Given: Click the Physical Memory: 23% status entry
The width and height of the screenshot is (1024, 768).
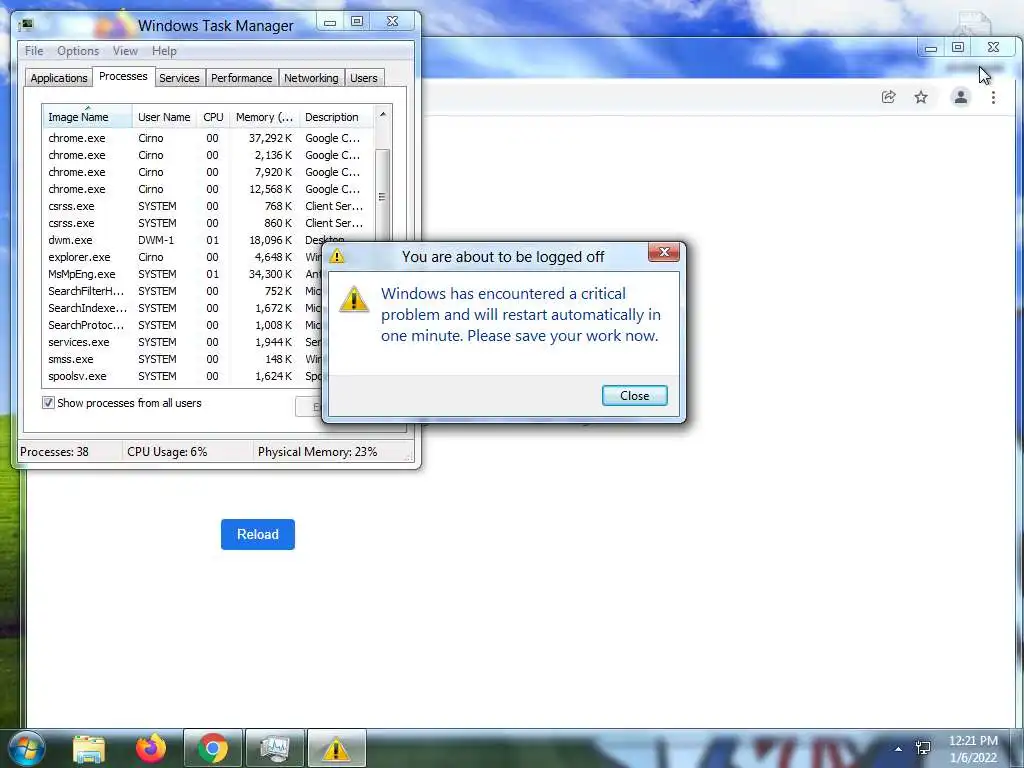Looking at the screenshot, I should coord(317,452).
